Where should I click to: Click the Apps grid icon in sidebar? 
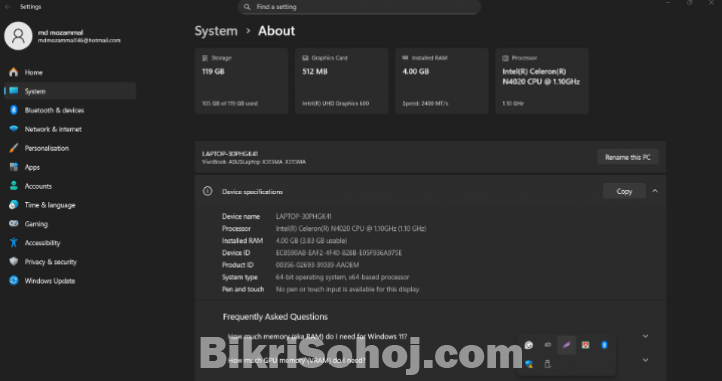click(x=14, y=167)
